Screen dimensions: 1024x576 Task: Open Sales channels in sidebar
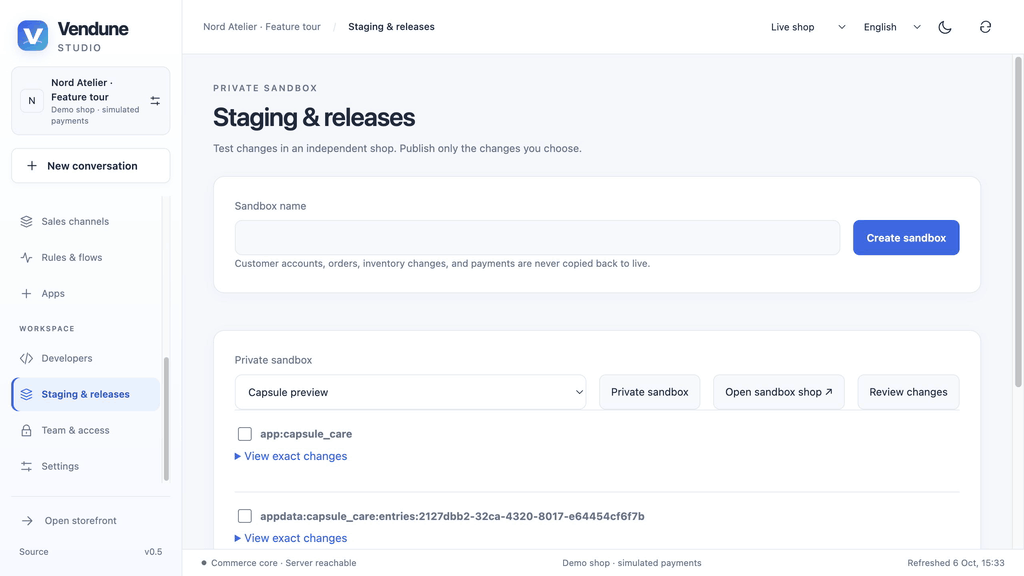pos(86,221)
